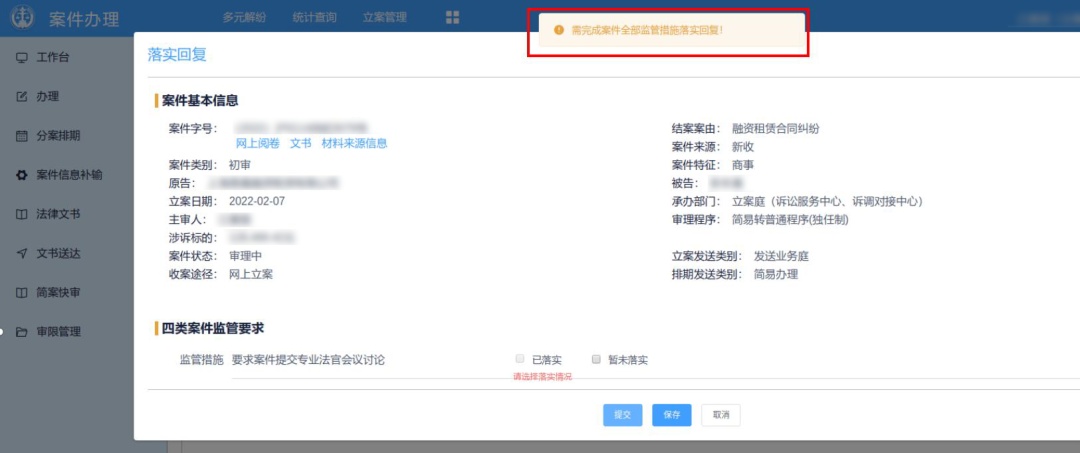Click the book icon beside 法律文书

point(22,214)
